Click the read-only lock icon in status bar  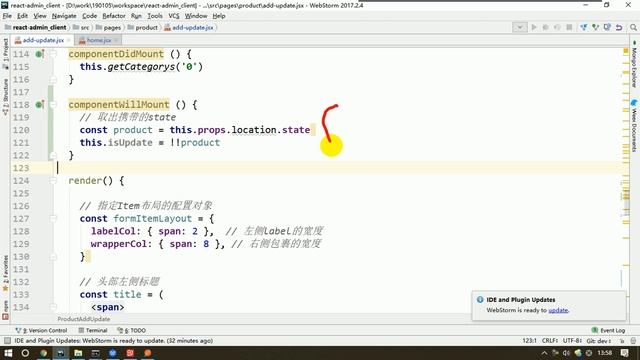pos(622,341)
